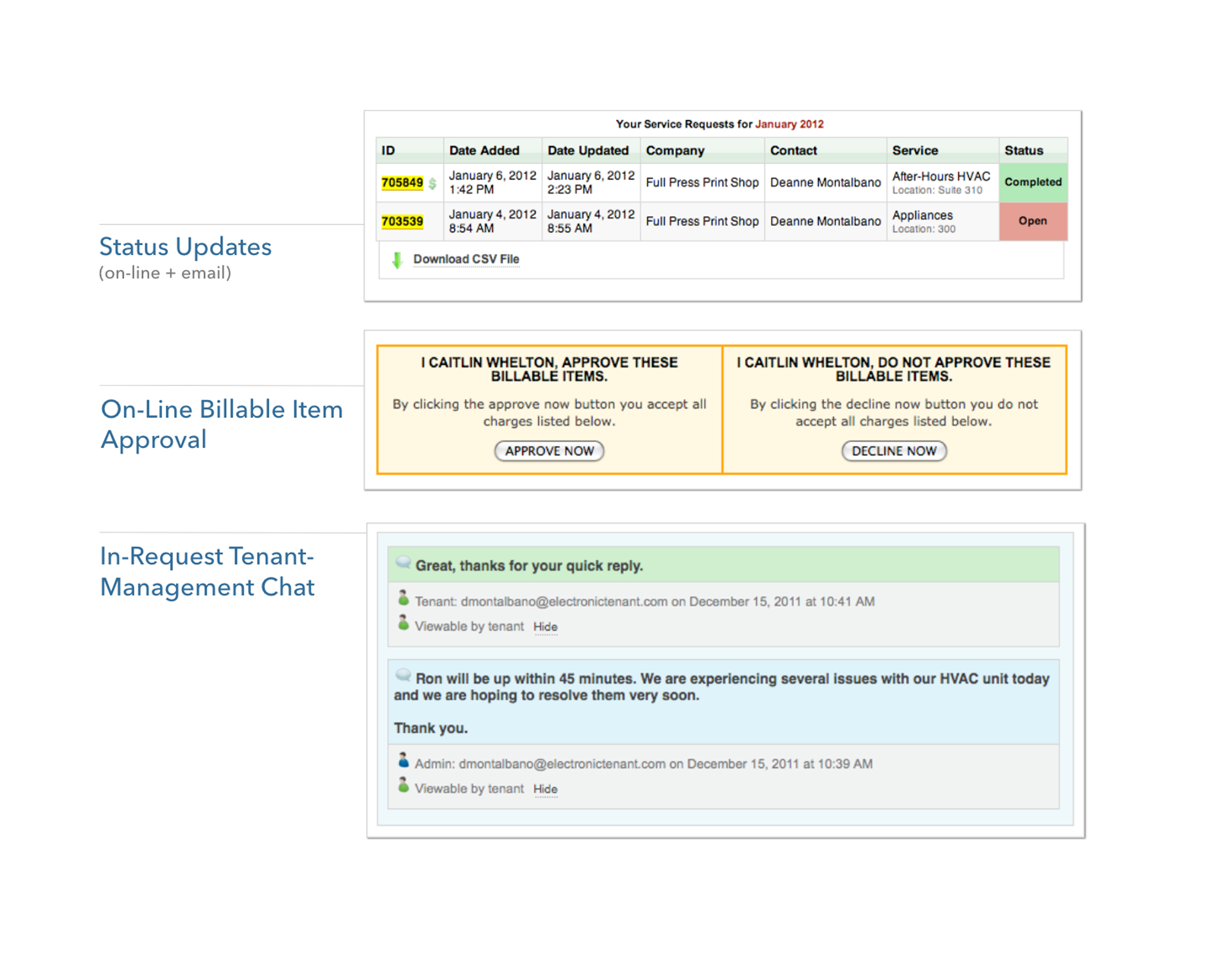Open service request 705849

[x=402, y=183]
